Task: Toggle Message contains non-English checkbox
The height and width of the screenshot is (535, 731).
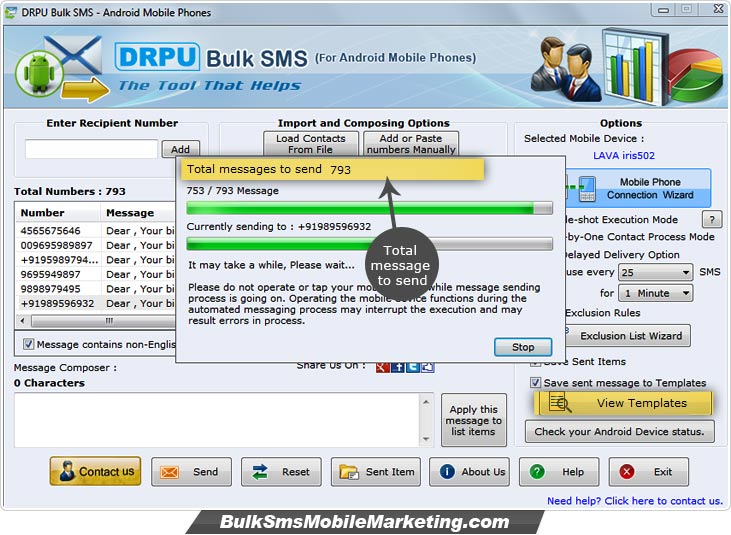Action: tap(28, 344)
